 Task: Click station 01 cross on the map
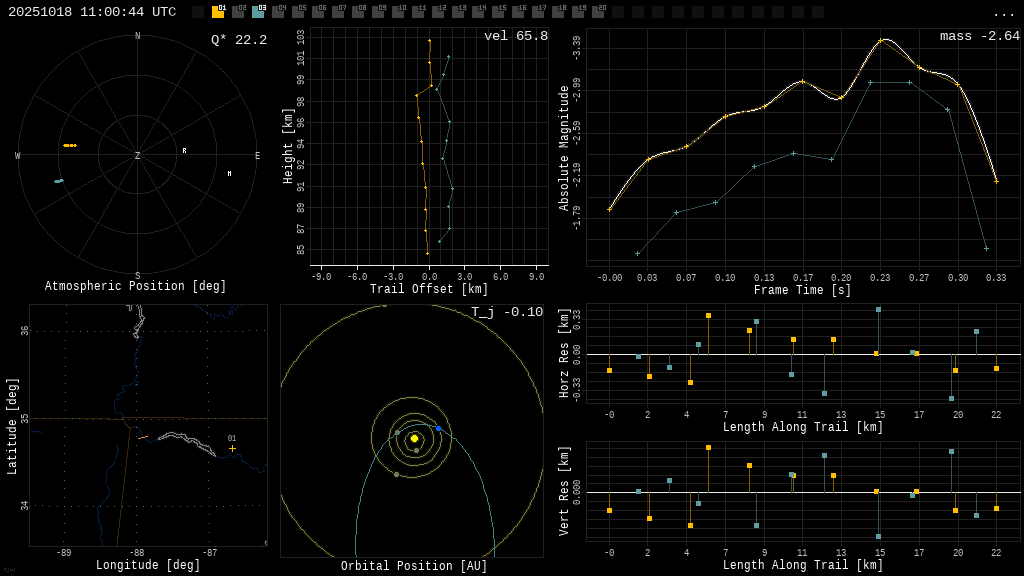click(232, 448)
